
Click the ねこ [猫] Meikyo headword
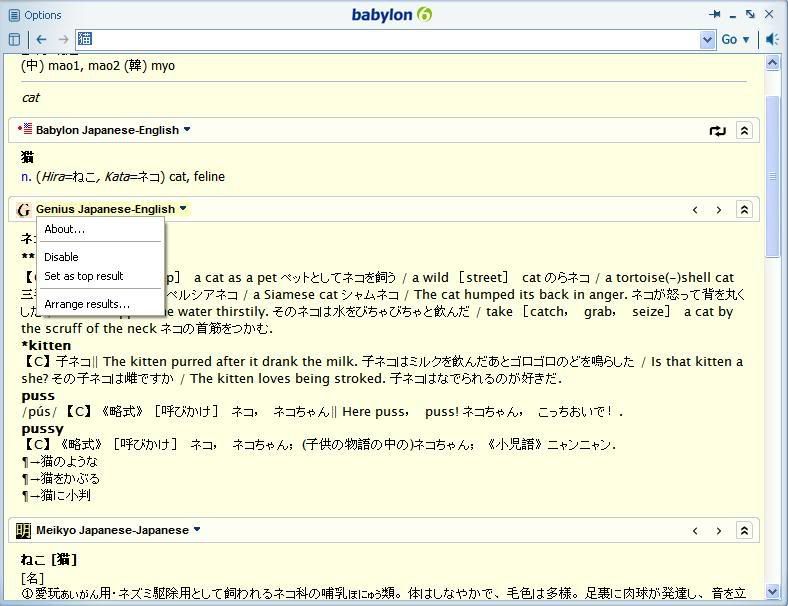(x=49, y=559)
